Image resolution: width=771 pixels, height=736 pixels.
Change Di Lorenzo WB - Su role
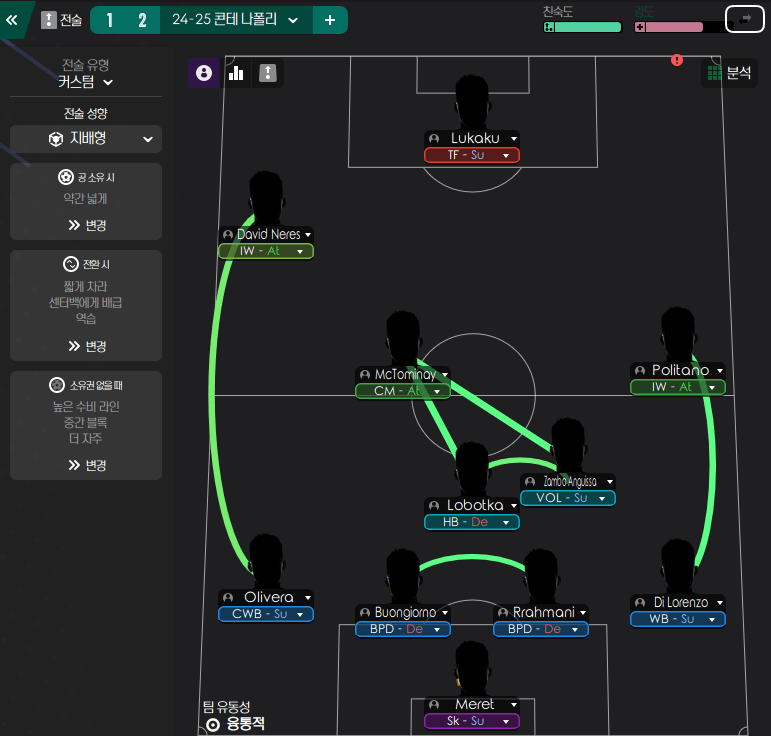point(678,619)
